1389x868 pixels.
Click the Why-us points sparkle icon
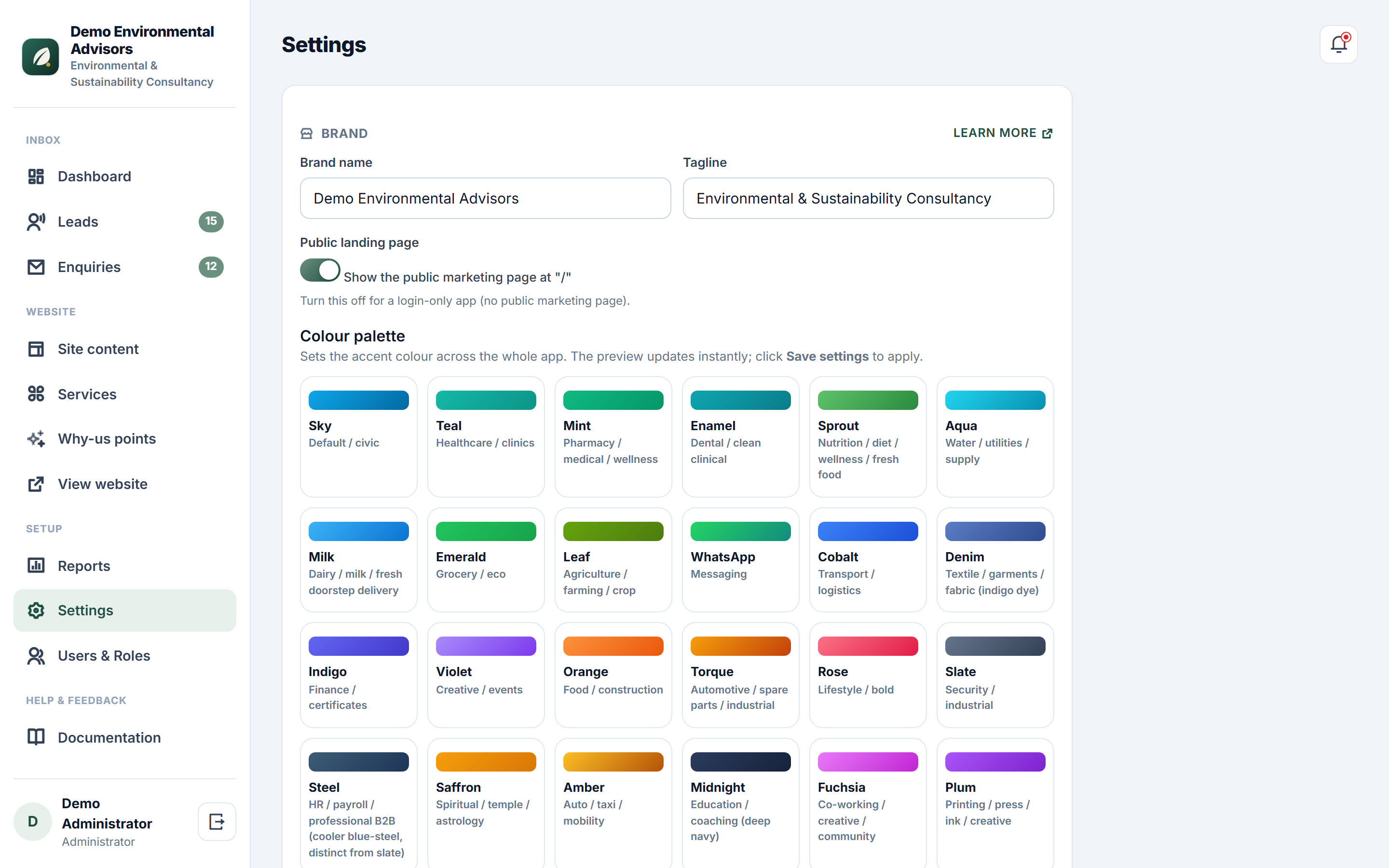36,439
